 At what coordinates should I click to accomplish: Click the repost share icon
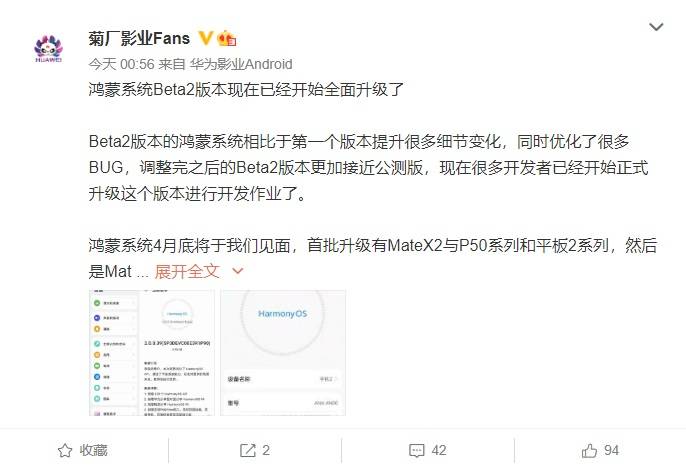pyautogui.click(x=248, y=450)
